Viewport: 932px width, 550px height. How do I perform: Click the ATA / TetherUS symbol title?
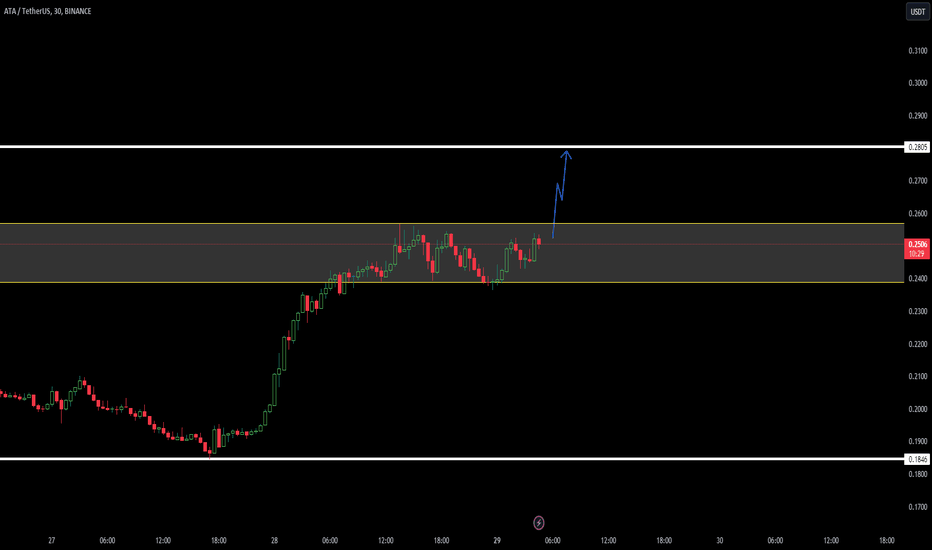pyautogui.click(x=48, y=11)
